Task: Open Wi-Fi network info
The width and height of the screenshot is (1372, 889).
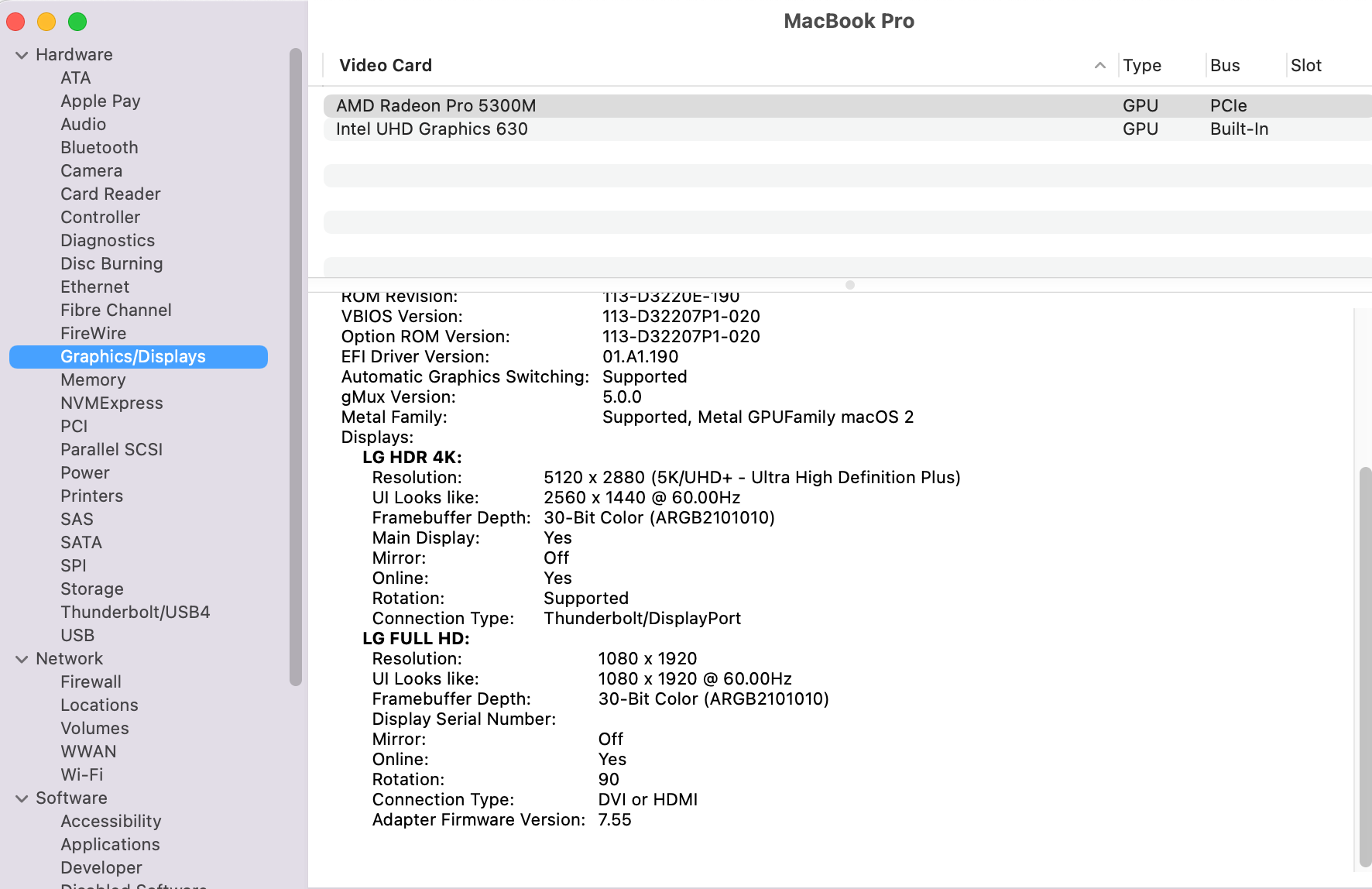Action: (82, 775)
